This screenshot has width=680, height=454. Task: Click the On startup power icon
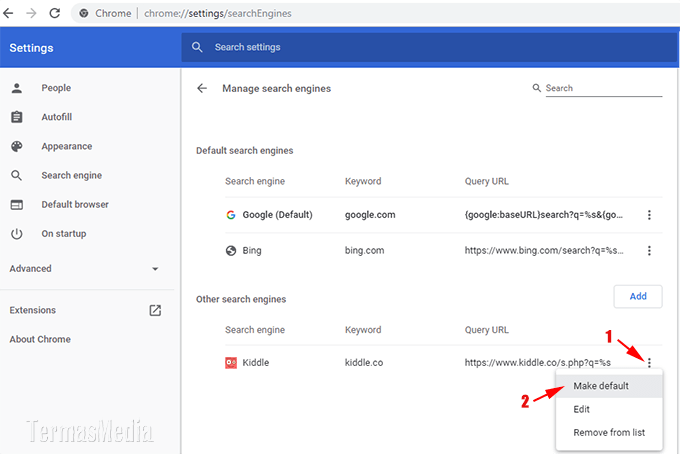click(16, 234)
